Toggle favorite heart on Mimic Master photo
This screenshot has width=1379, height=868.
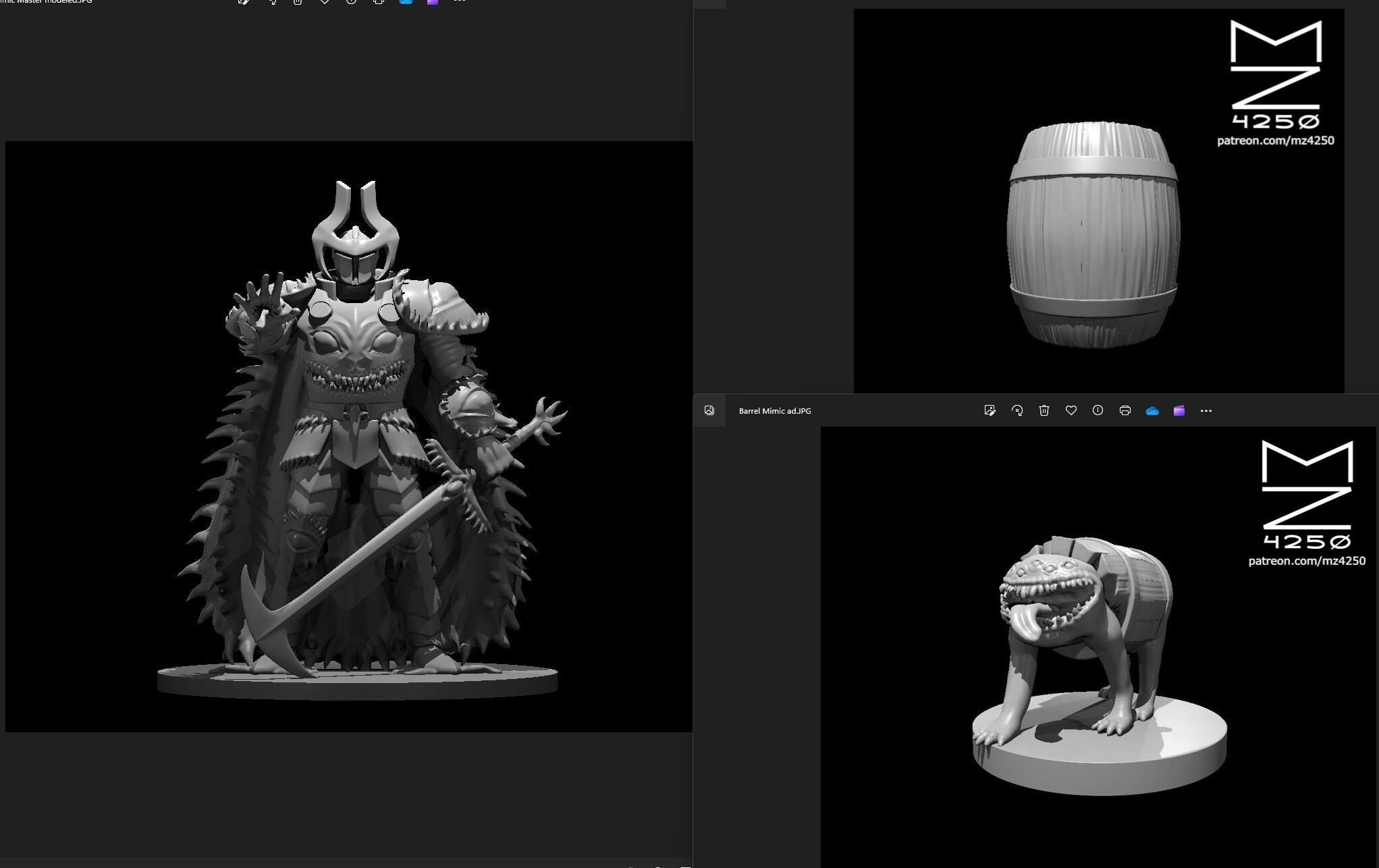[x=325, y=2]
